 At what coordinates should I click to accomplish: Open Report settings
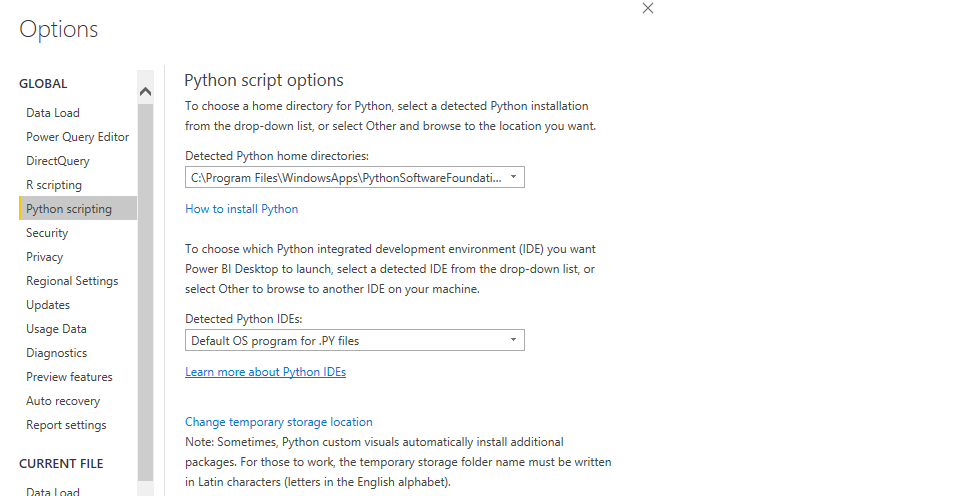[x=66, y=425]
